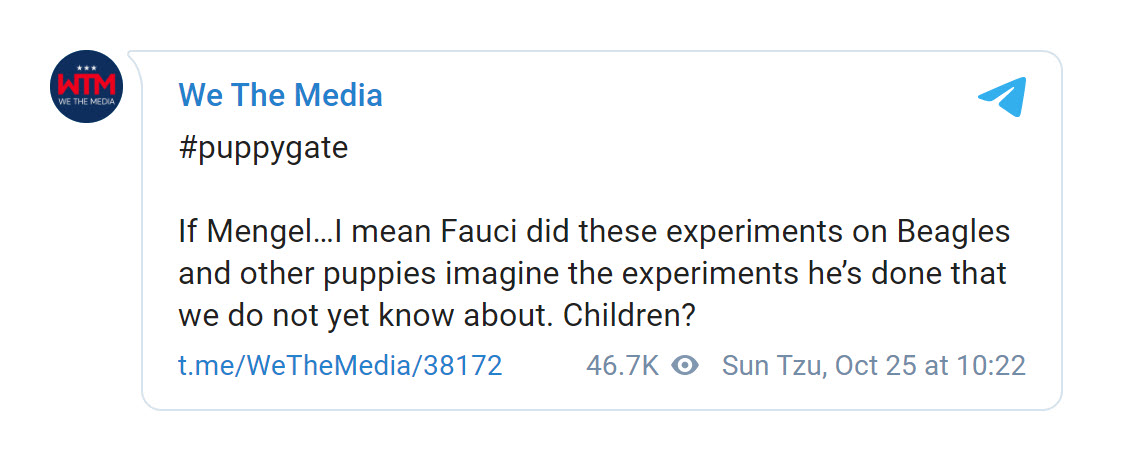Click the three stars in the WTM logo

tap(86, 68)
